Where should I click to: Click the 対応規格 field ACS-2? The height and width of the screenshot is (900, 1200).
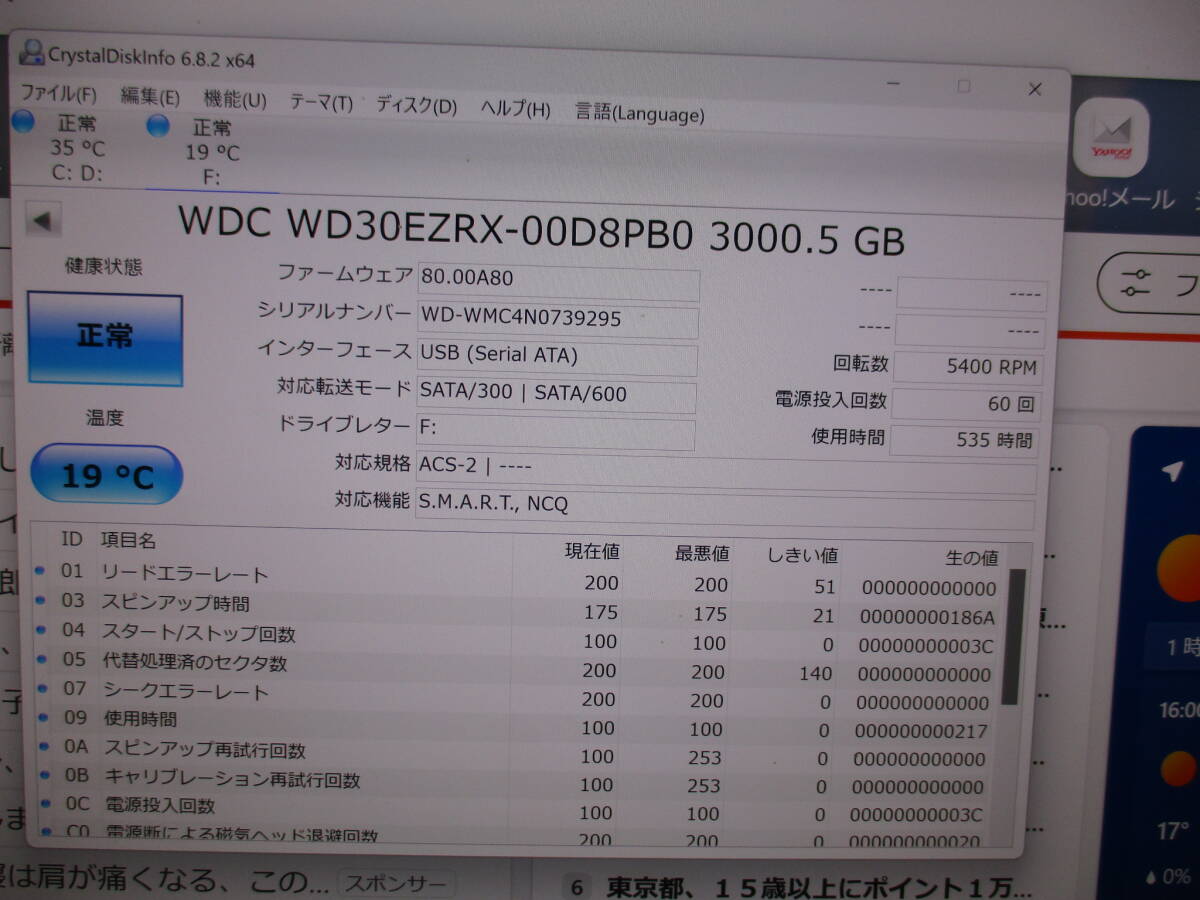(726, 470)
